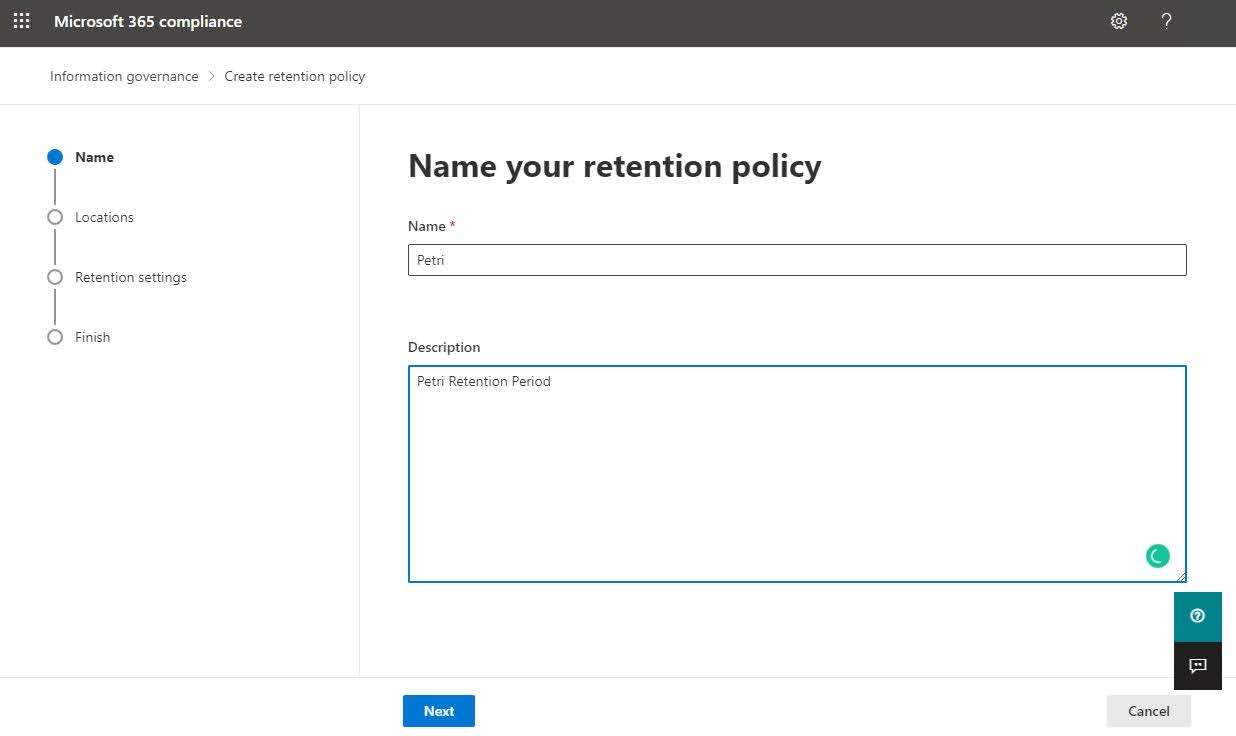Image resolution: width=1236 pixels, height=736 pixels.
Task: Click the Description box resize handle
Action: coord(1181,576)
